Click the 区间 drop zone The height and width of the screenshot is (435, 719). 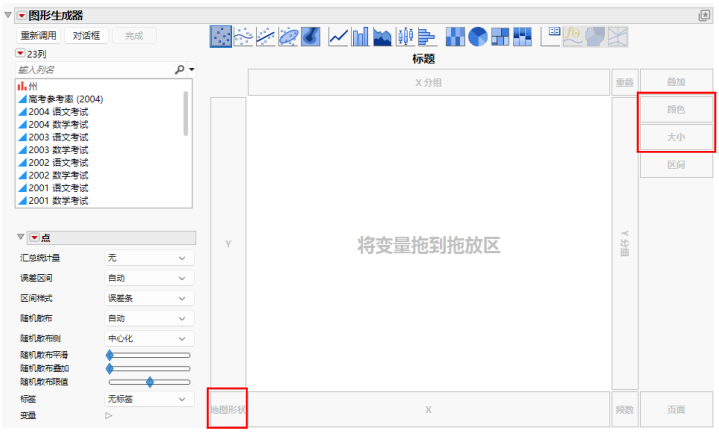(676, 165)
